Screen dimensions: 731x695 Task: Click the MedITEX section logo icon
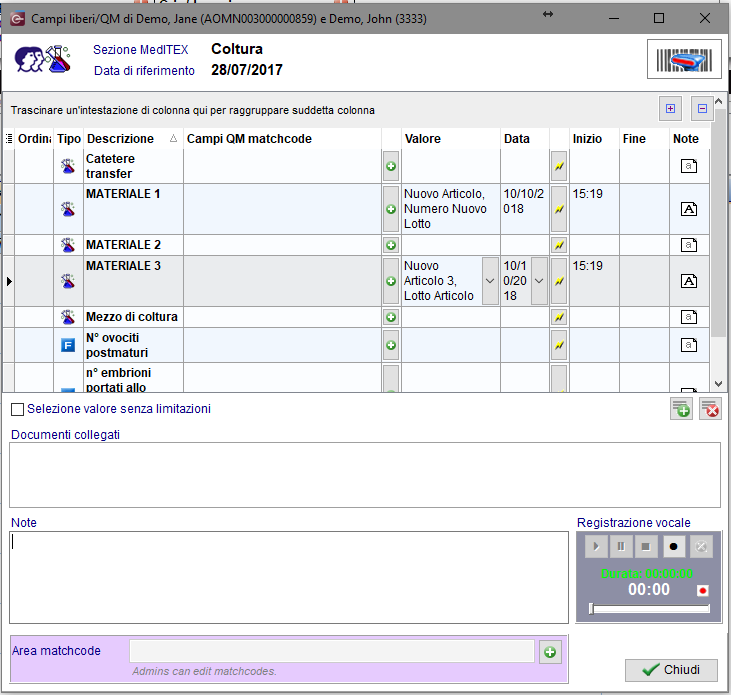click(42, 59)
